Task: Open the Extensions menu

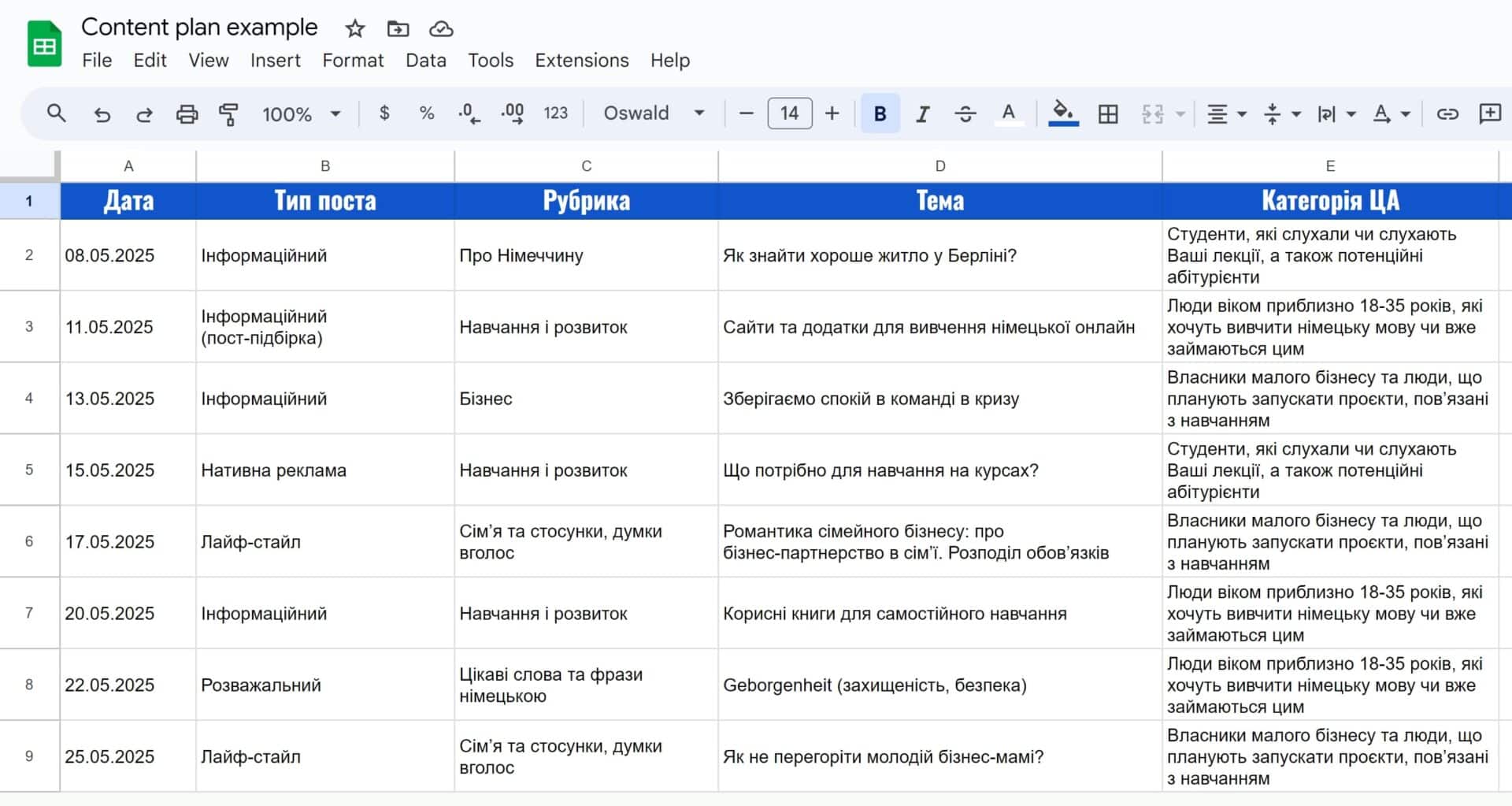Action: pos(581,61)
